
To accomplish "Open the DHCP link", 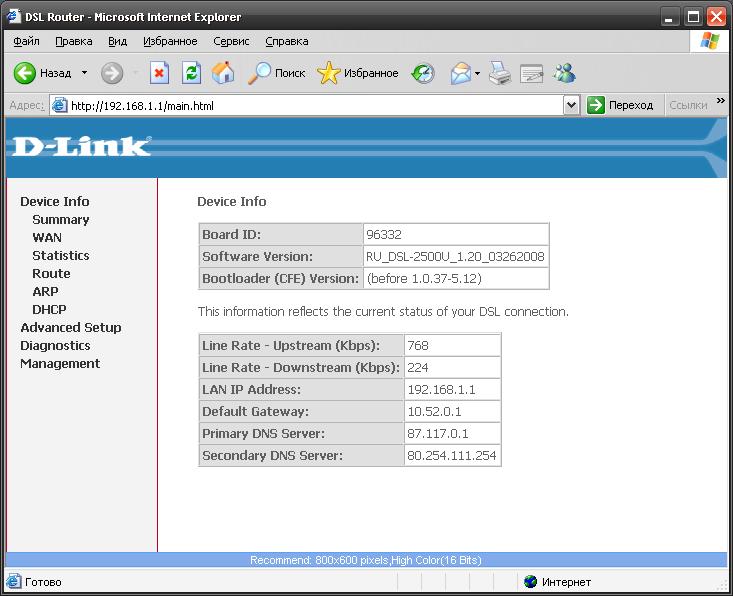I will pos(49,309).
